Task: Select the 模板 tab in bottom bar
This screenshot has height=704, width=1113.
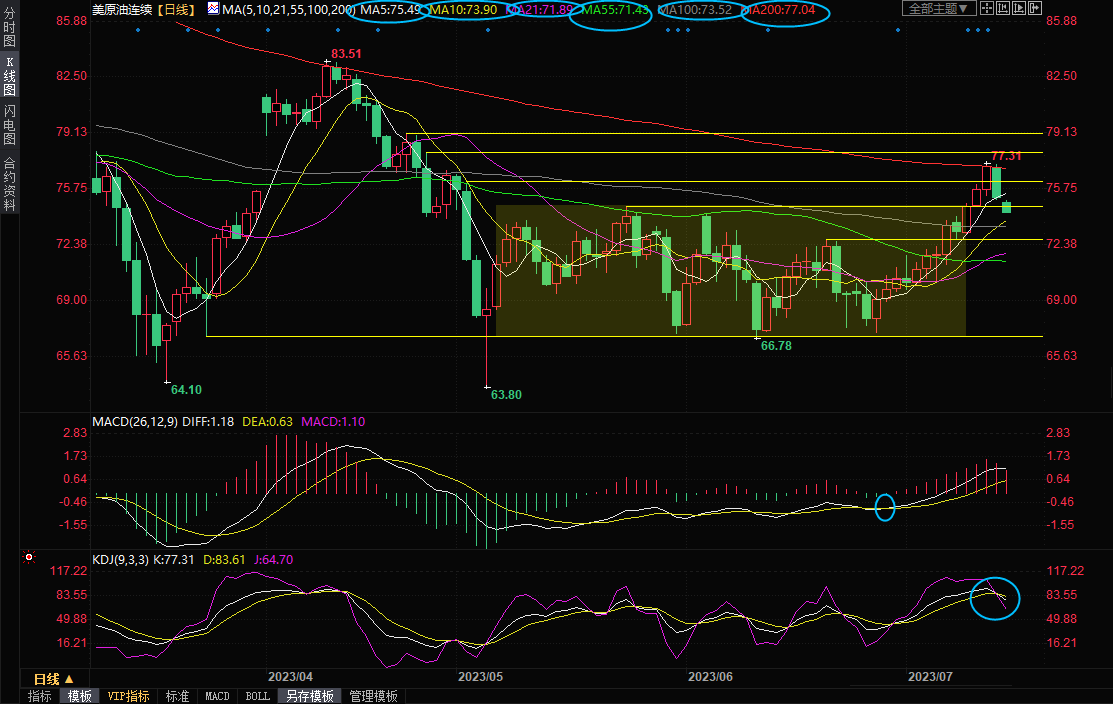Action: 80,696
